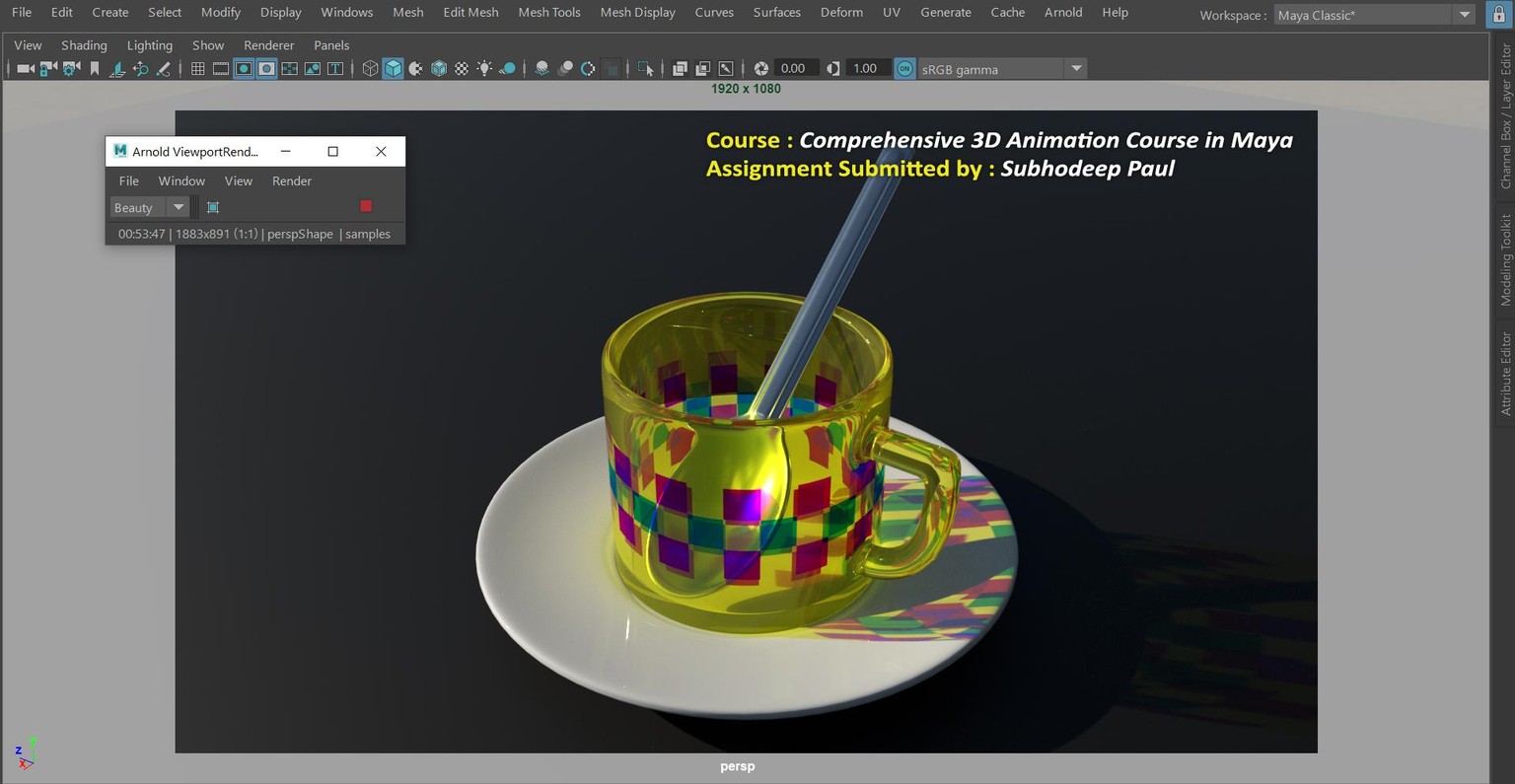The image size is (1515, 784).
Task: Open the Panels menu
Action: click(x=331, y=45)
